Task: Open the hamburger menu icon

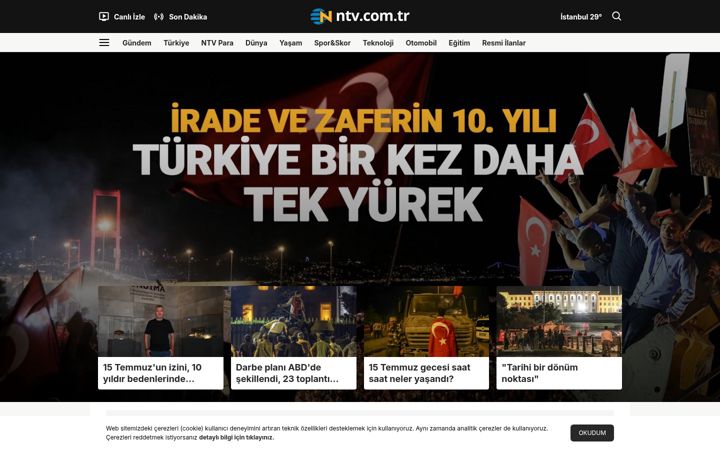Action: click(104, 43)
